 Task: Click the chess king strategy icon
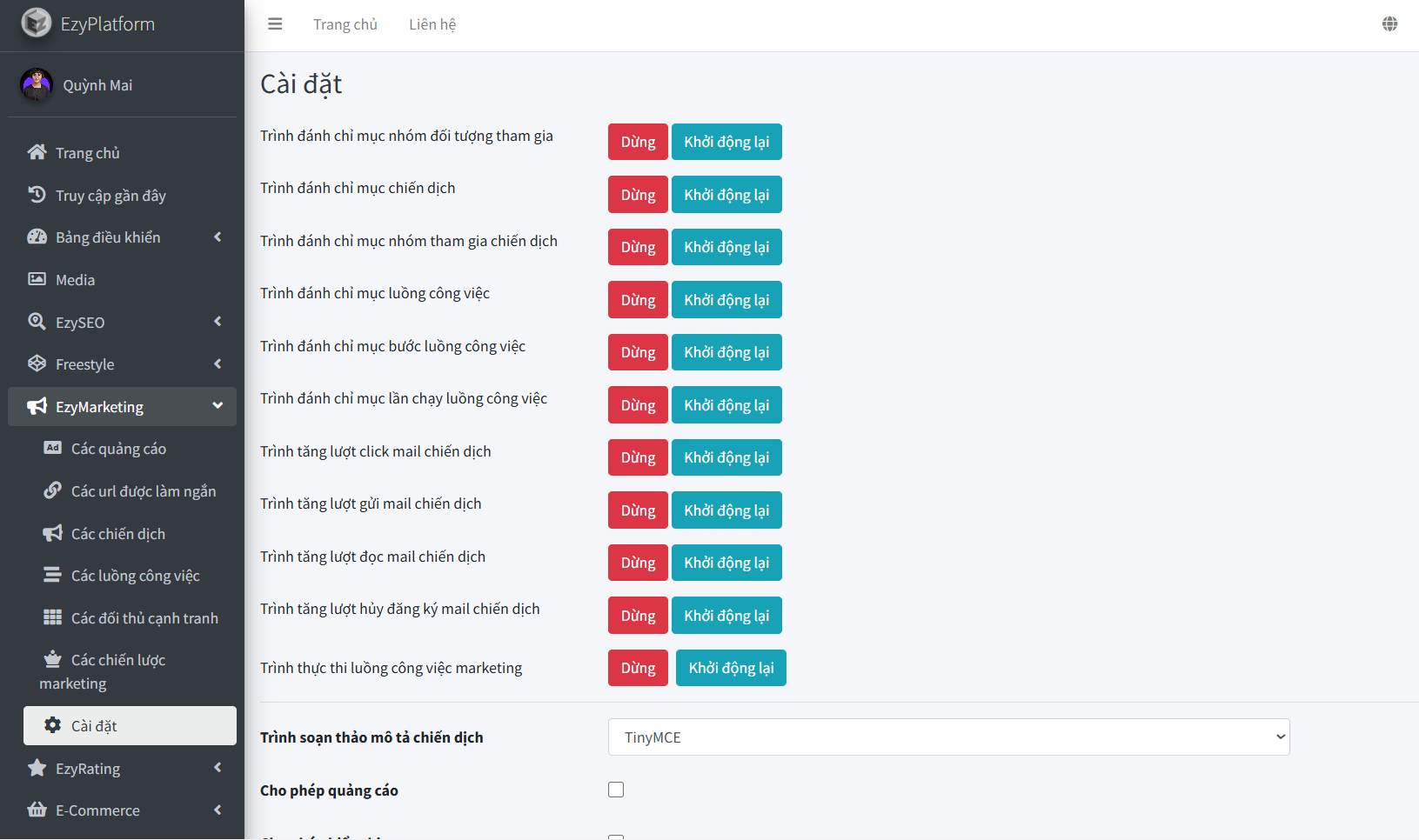coord(52,659)
